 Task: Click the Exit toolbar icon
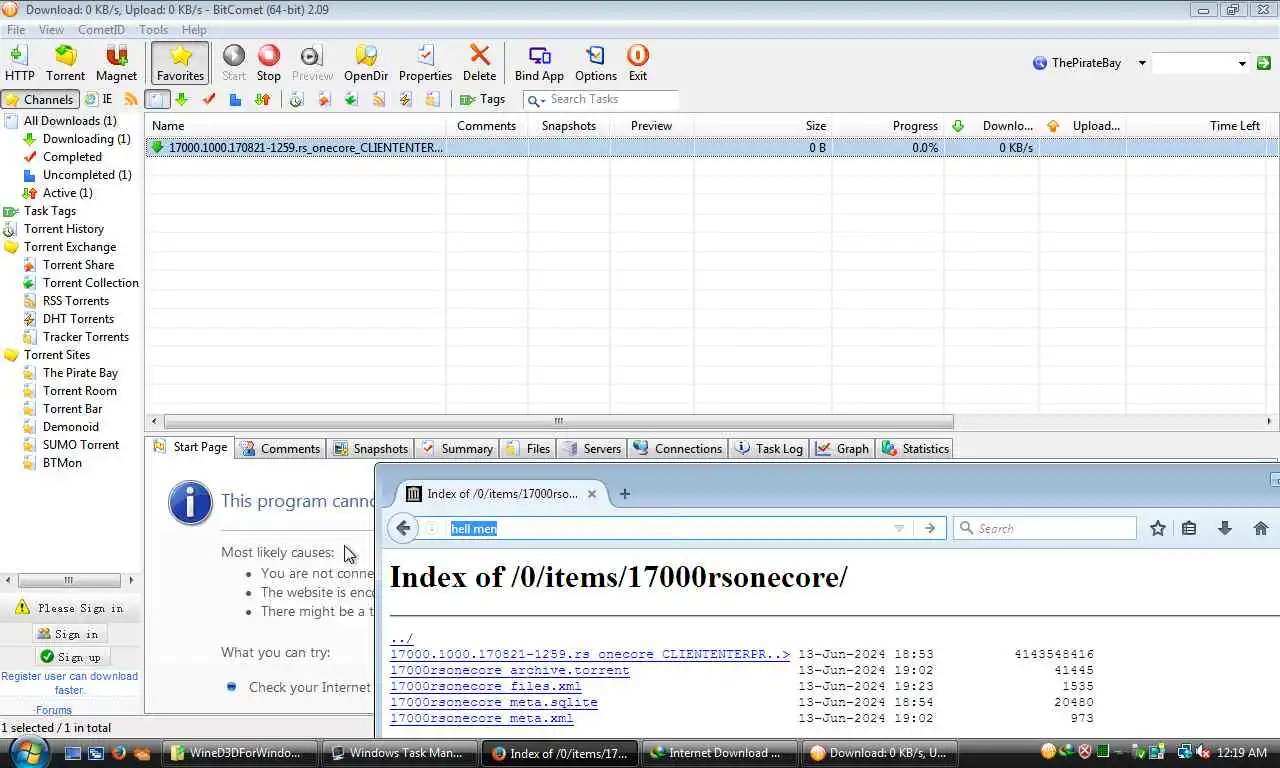(638, 62)
